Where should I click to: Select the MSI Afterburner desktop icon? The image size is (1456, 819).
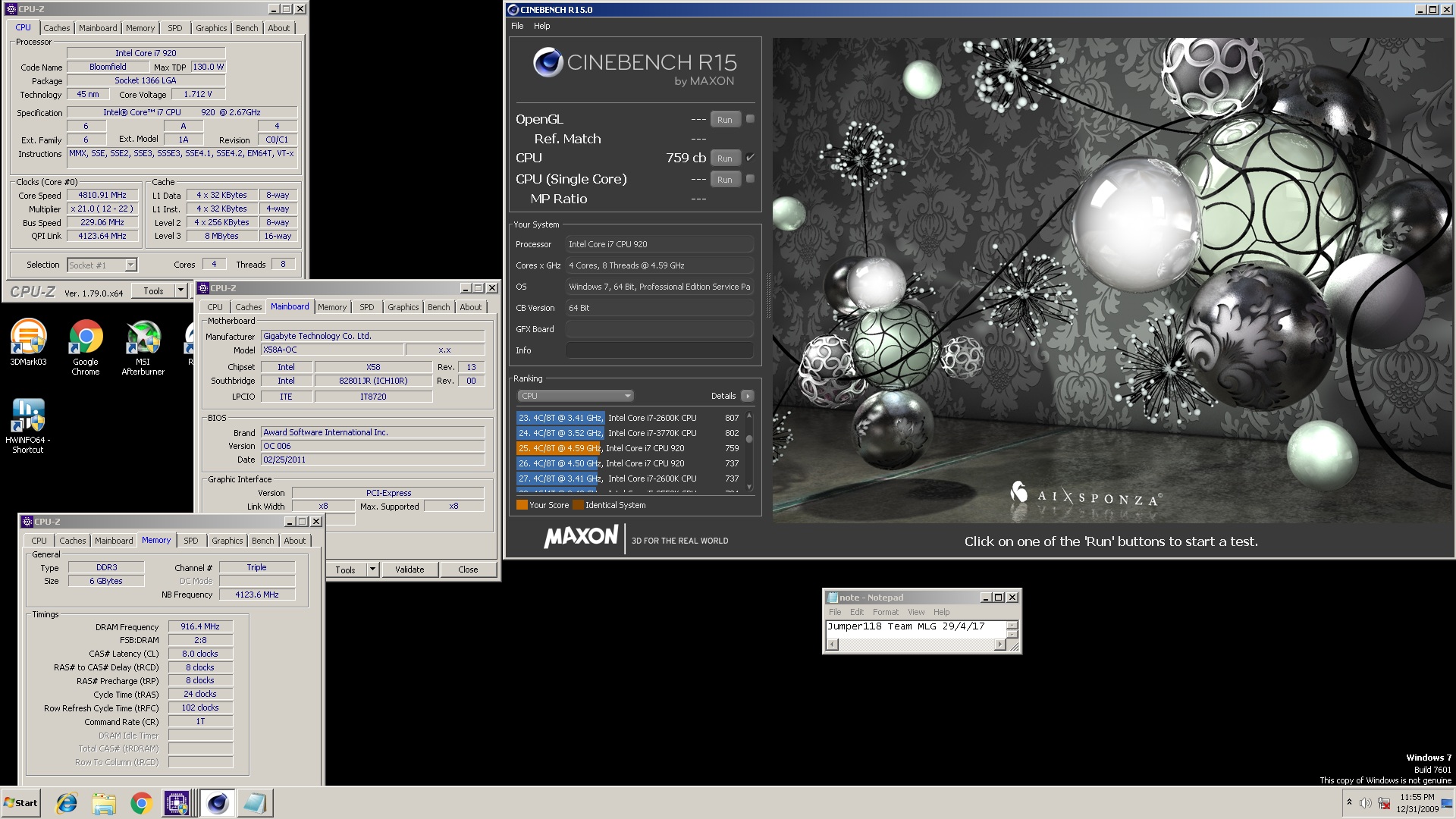pos(143,347)
